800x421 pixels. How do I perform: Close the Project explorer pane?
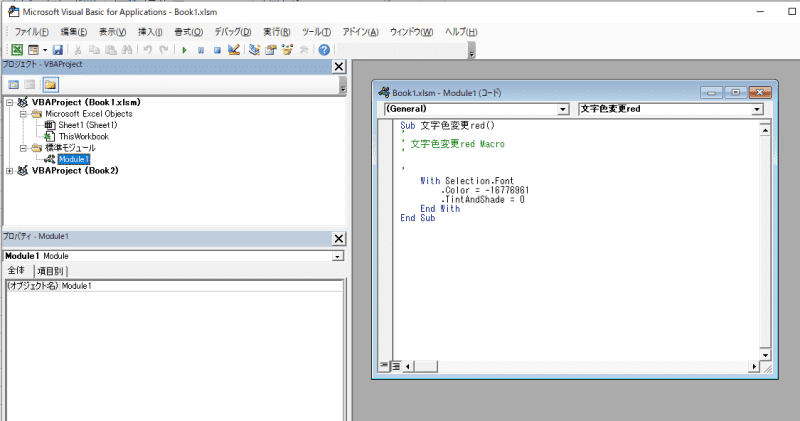(x=339, y=66)
